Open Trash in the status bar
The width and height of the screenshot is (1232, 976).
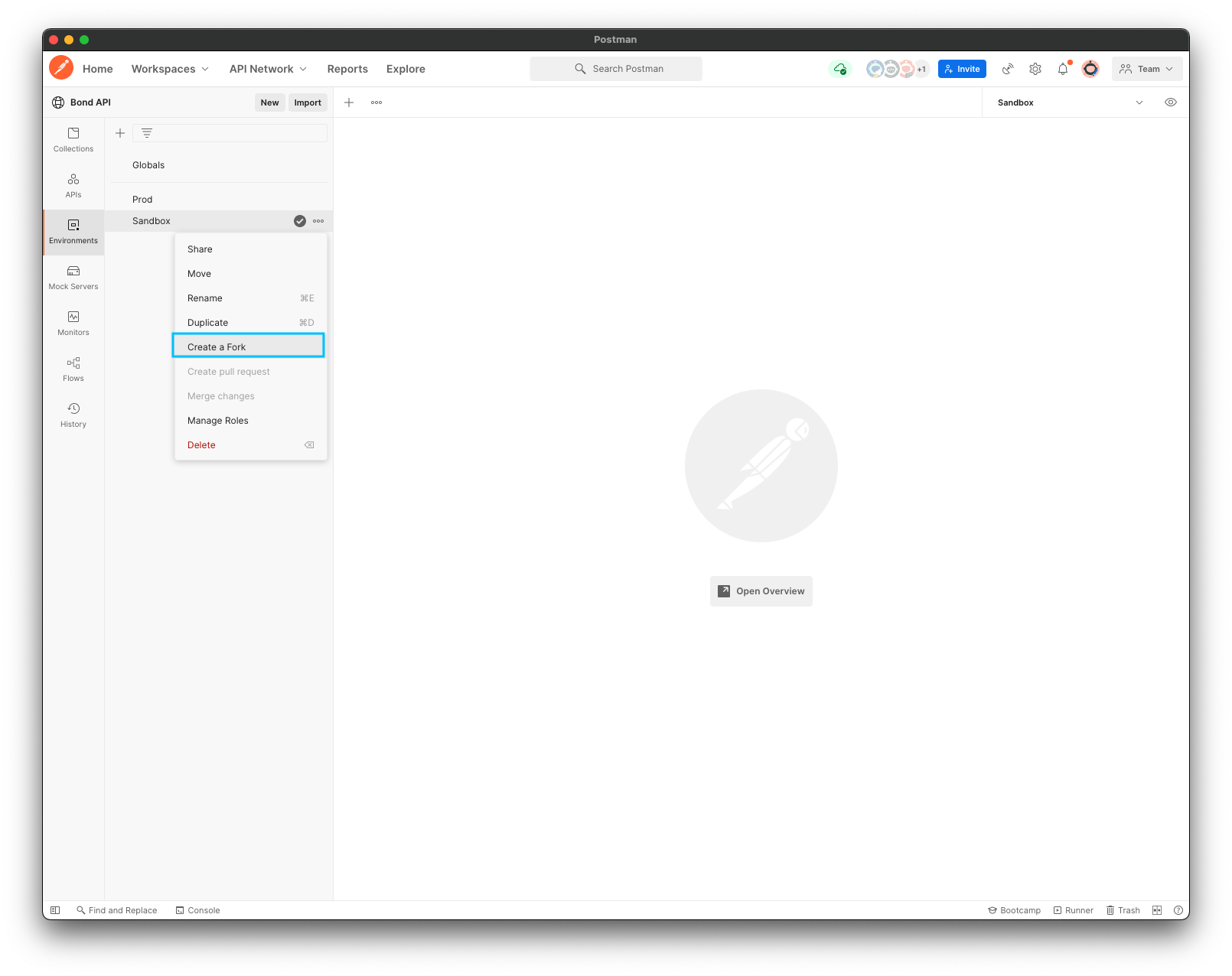click(1123, 910)
